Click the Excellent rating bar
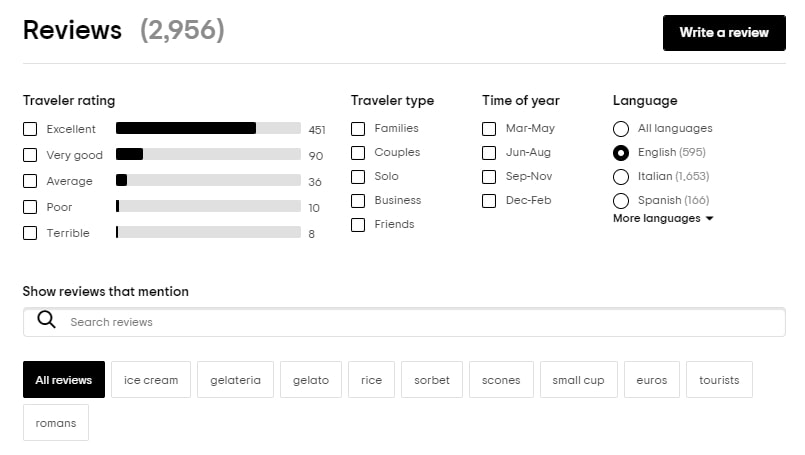Viewport: 805px width, 455px height. point(208,128)
